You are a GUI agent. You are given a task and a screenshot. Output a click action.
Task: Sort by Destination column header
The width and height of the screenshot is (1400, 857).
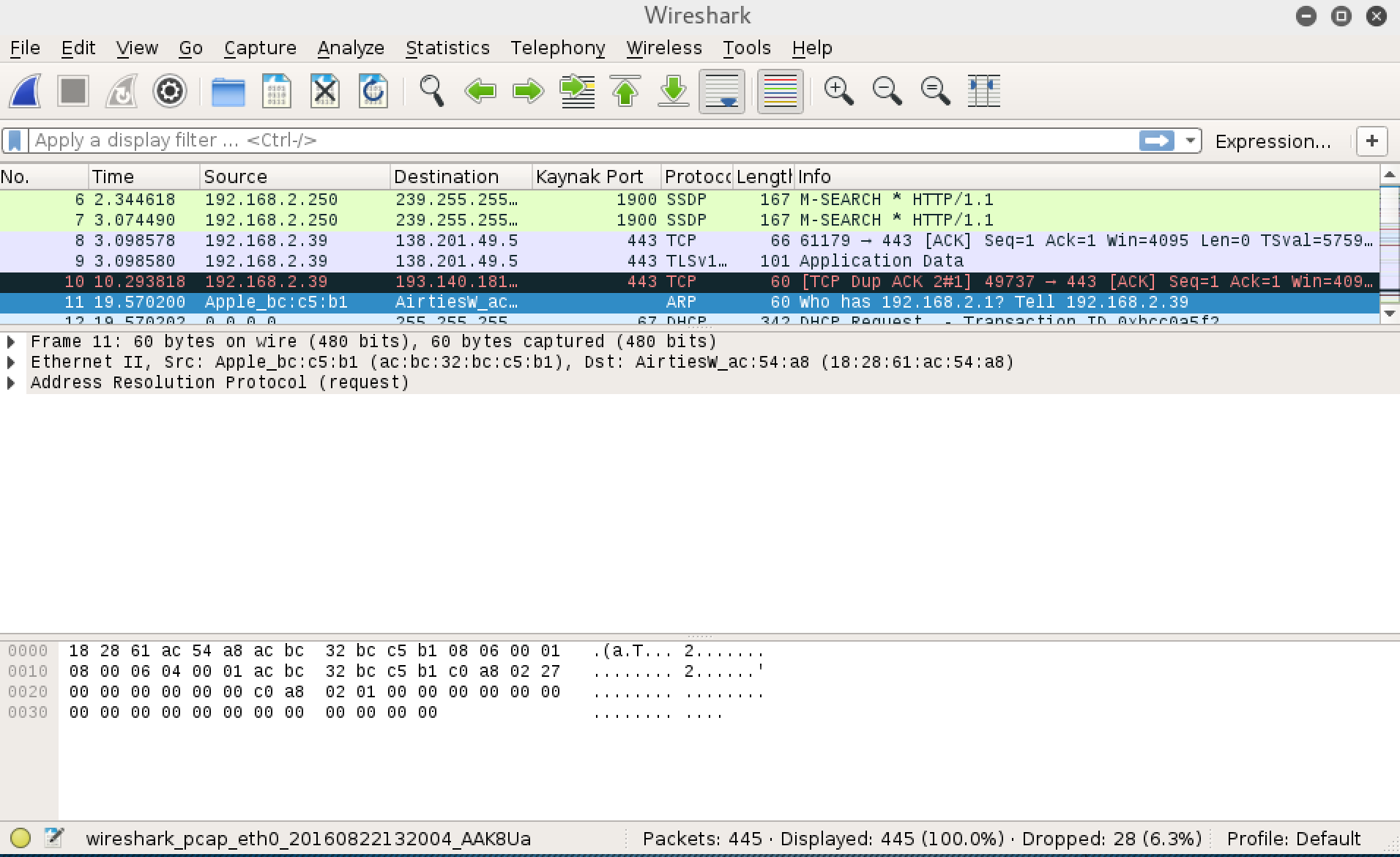click(461, 177)
